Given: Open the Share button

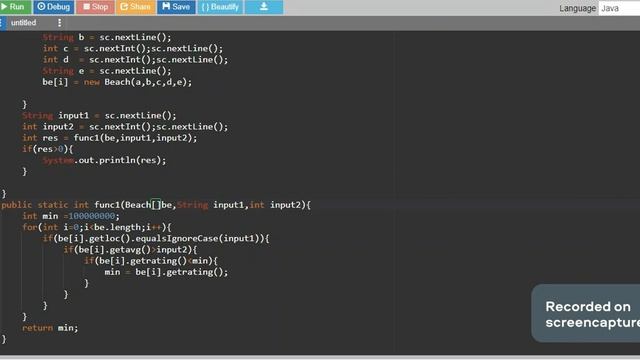Looking at the screenshot, I should (136, 7).
